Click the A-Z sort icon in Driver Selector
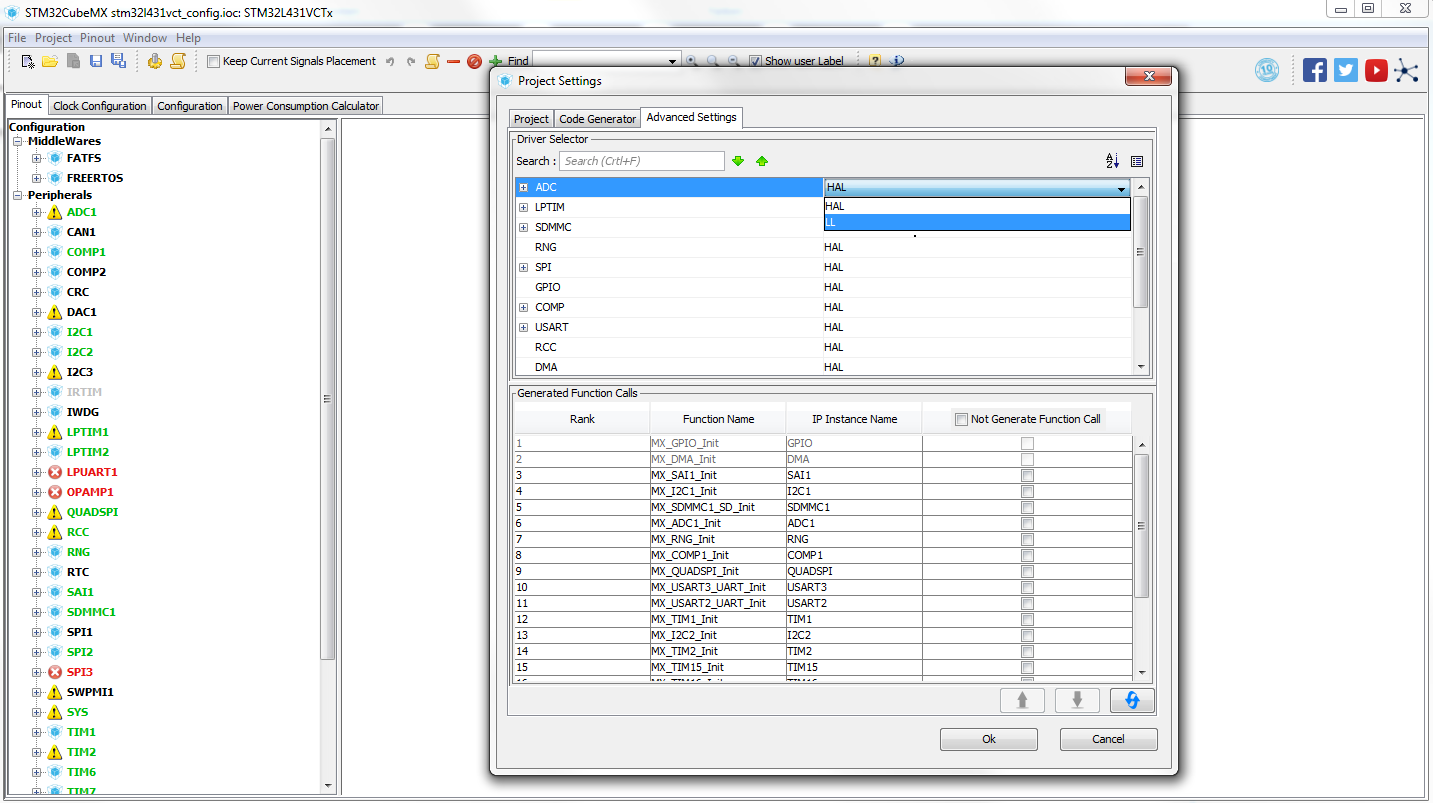 pyautogui.click(x=1112, y=161)
